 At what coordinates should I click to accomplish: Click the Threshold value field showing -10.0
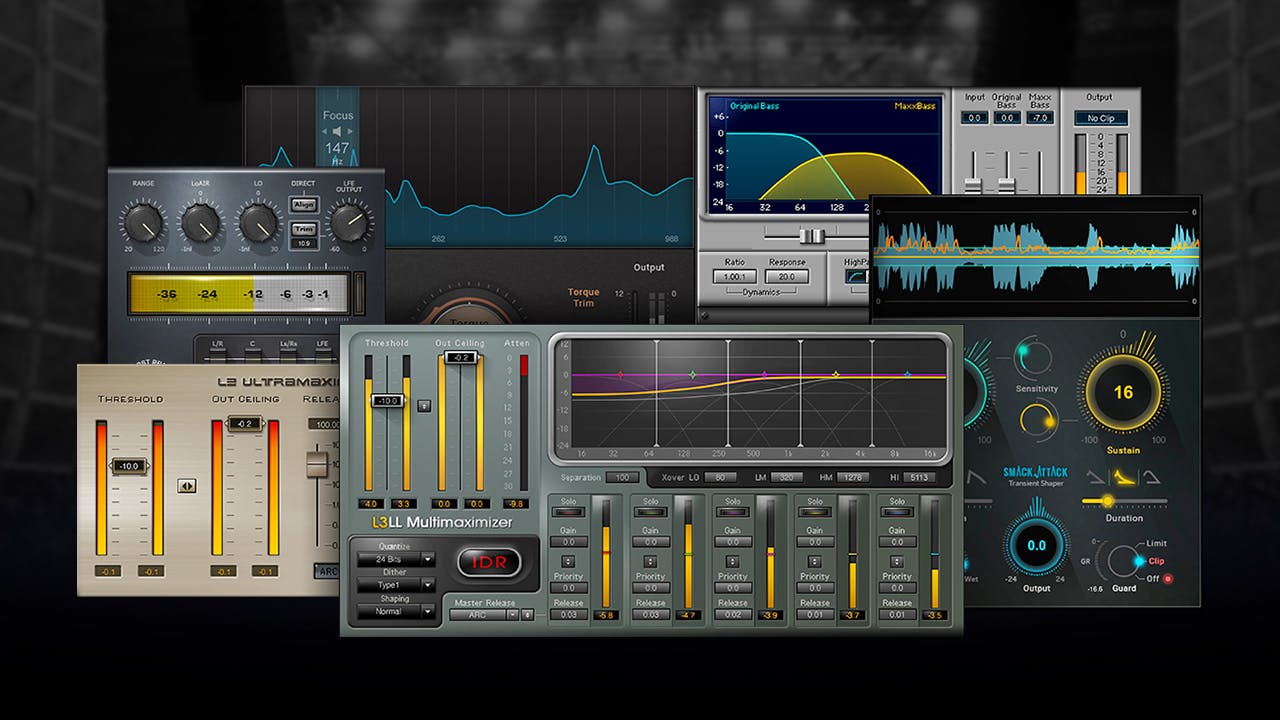(x=388, y=399)
